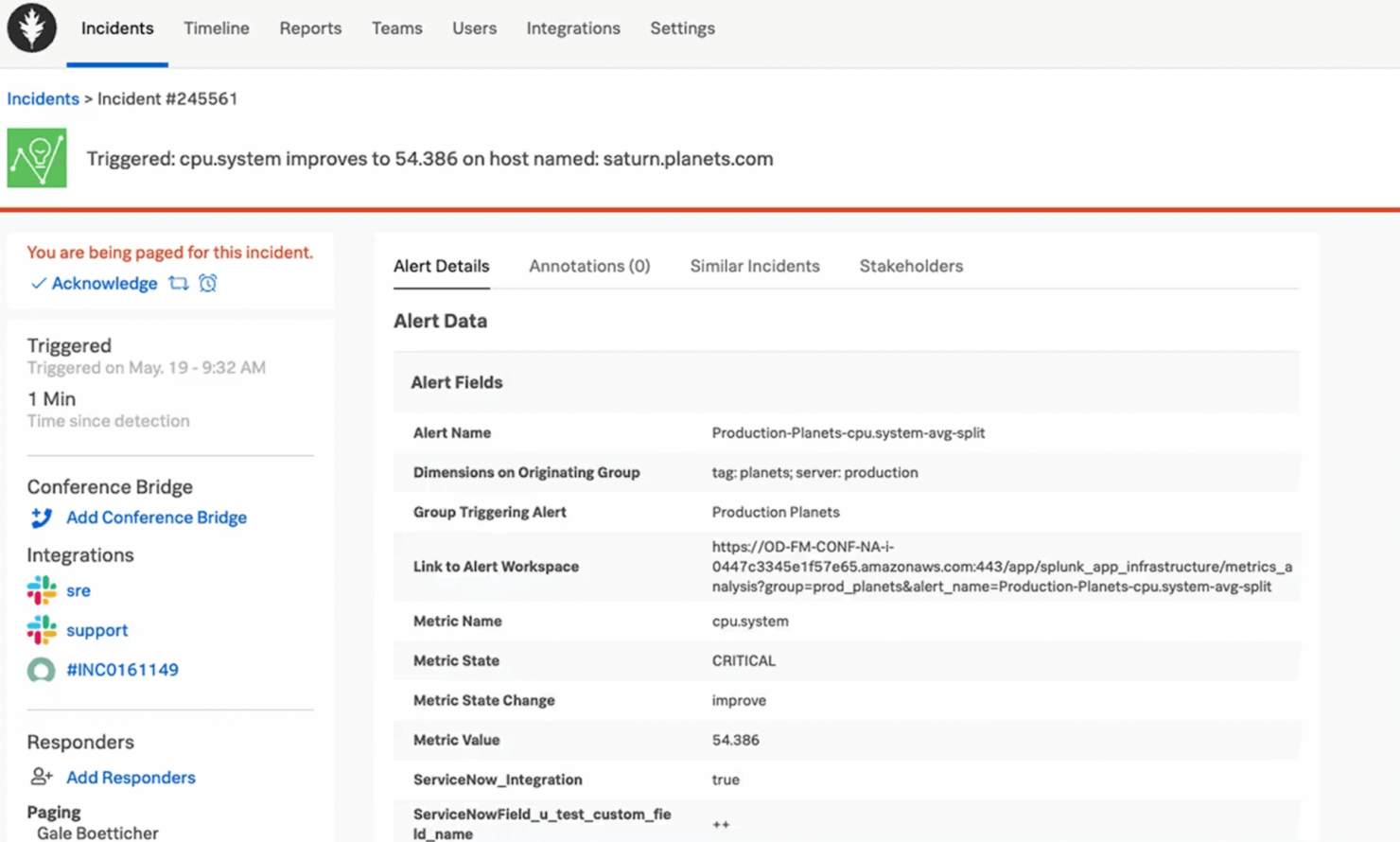Go back via the Incidents breadcrumb

43,98
